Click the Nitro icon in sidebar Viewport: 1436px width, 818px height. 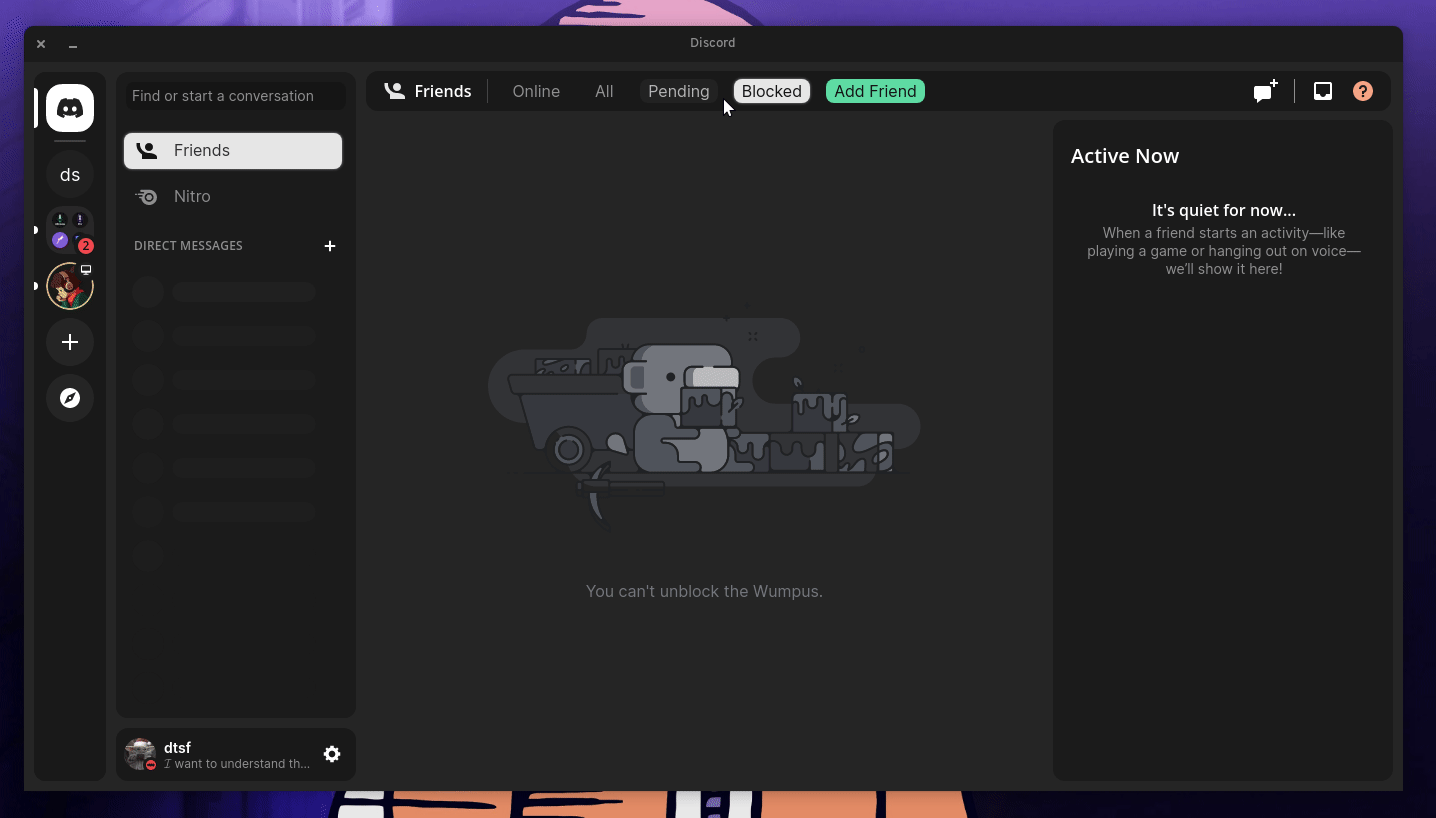pyautogui.click(x=146, y=197)
